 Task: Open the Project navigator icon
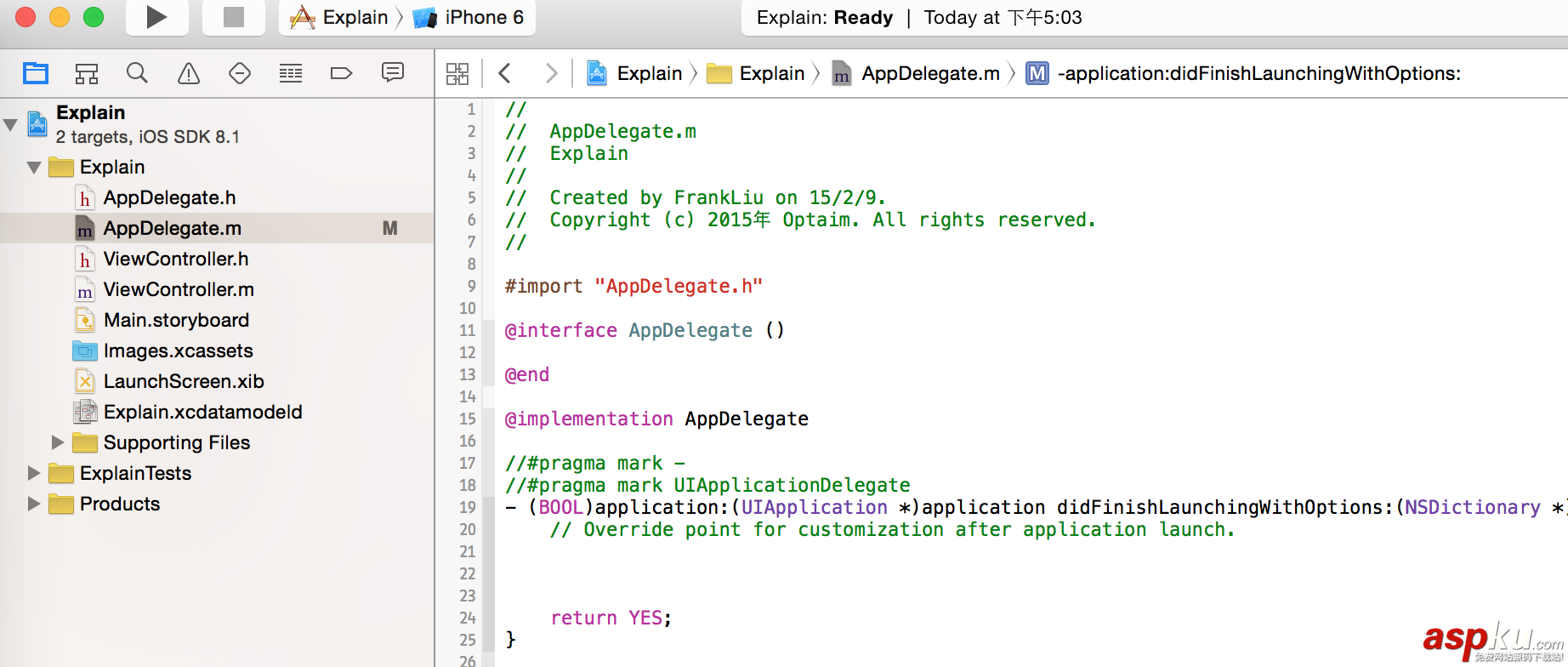36,74
